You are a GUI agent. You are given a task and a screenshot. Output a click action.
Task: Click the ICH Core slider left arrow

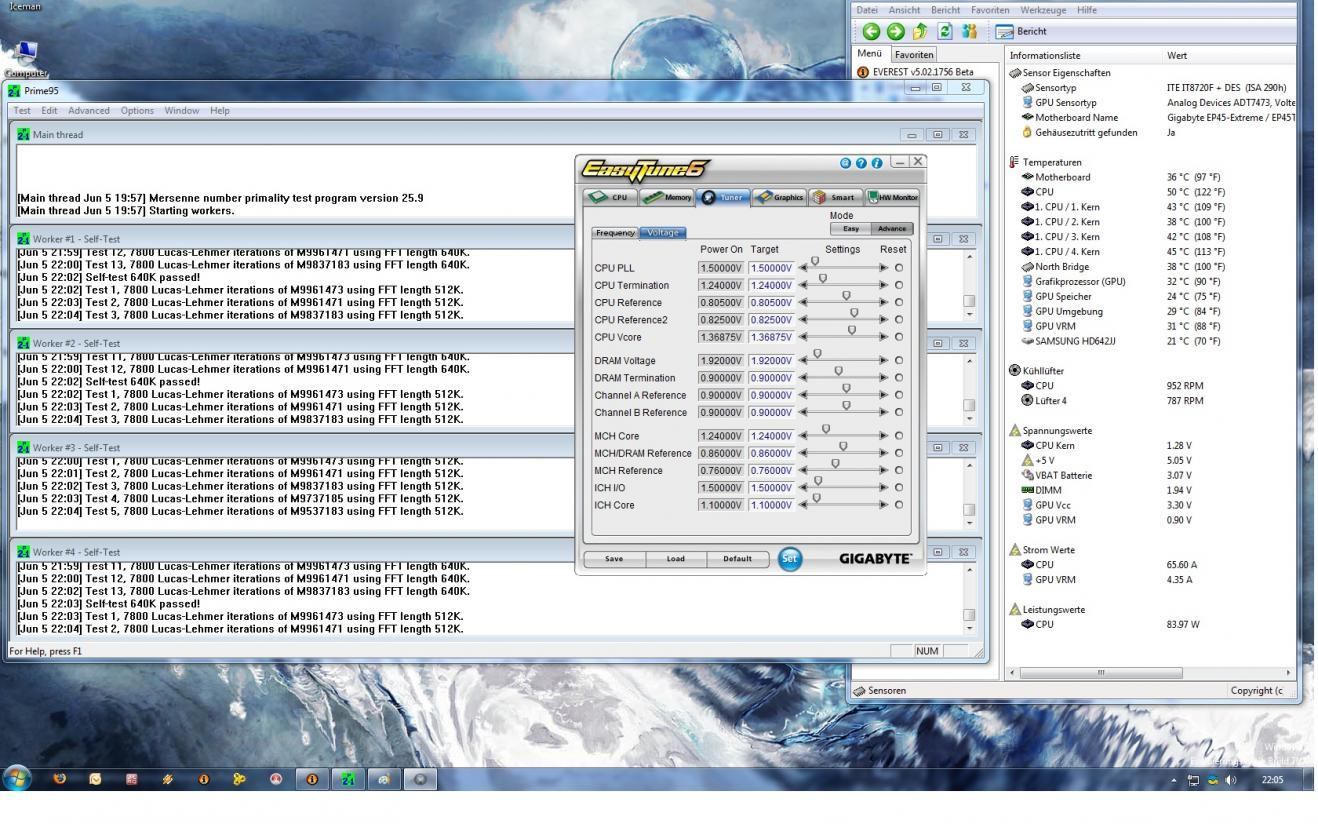click(803, 505)
